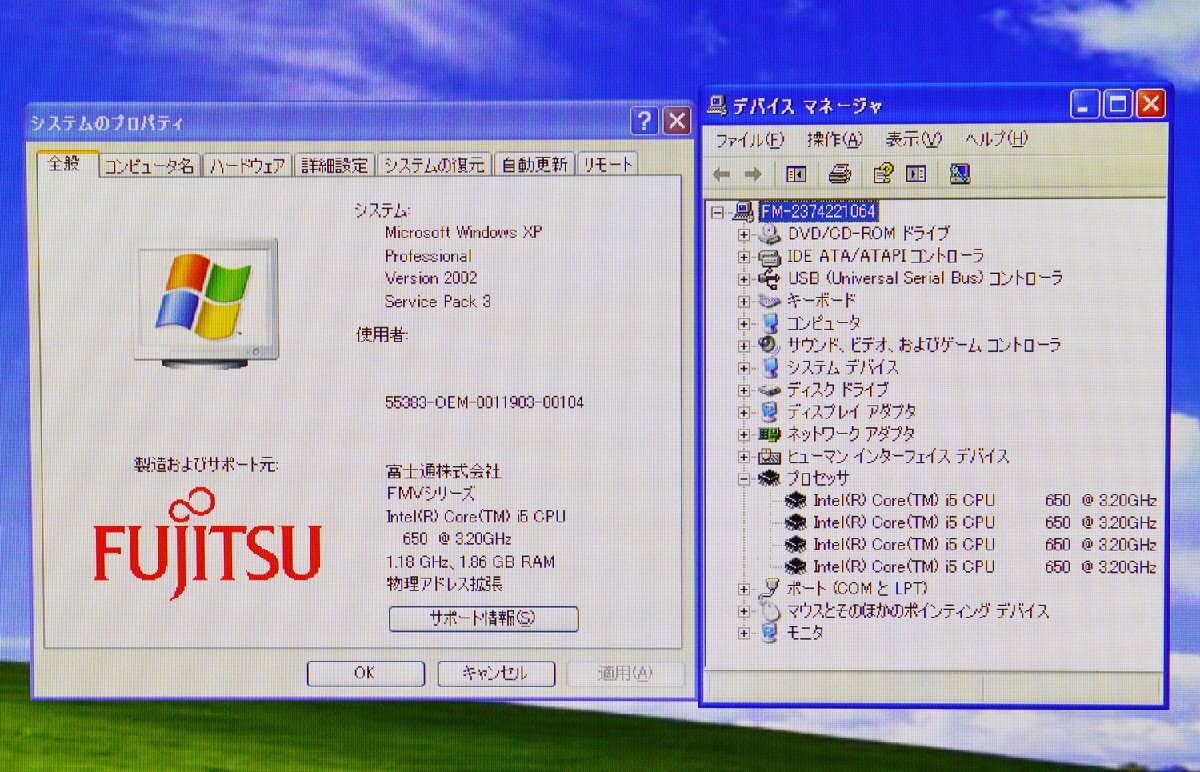Expand the ネットワーク アダプタ node
The width and height of the screenshot is (1200, 772).
click(x=744, y=434)
